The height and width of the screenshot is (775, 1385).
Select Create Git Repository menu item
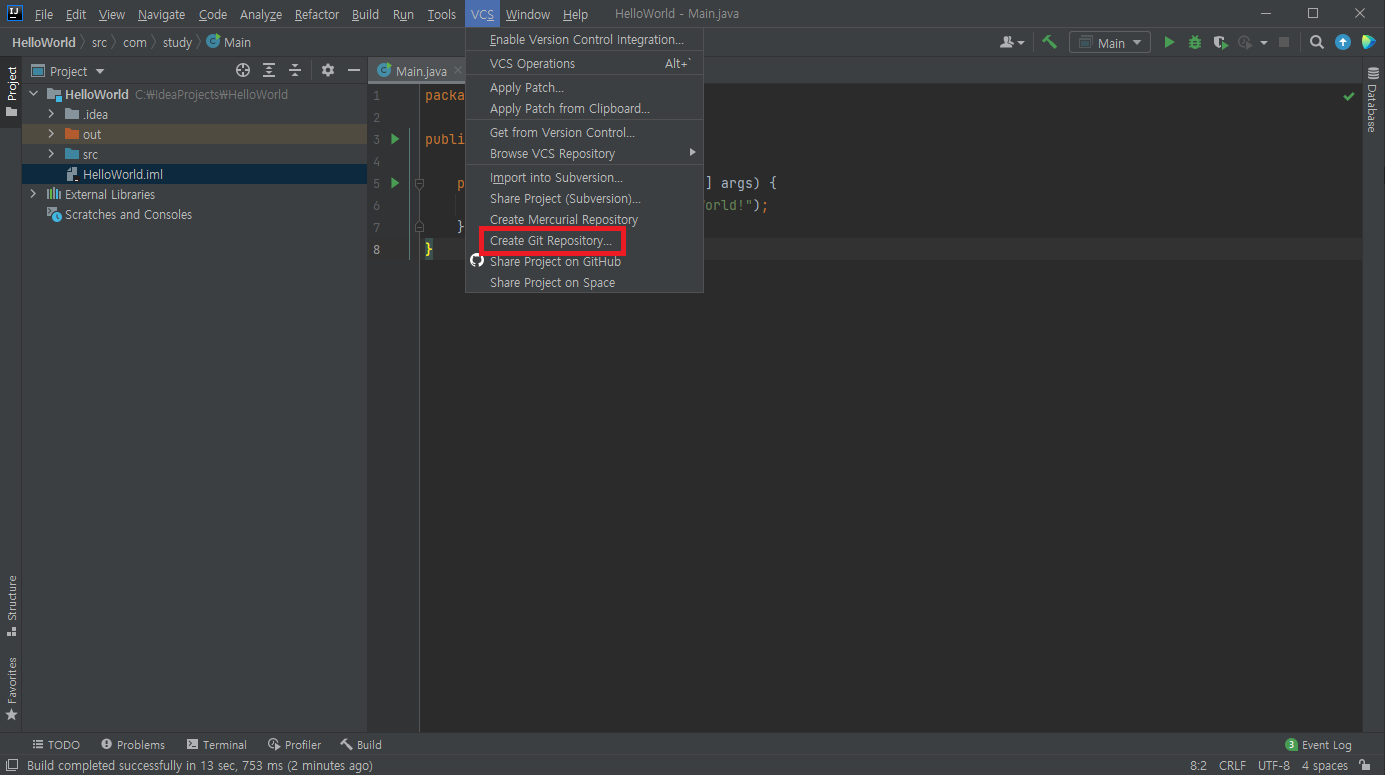tap(585, 241)
